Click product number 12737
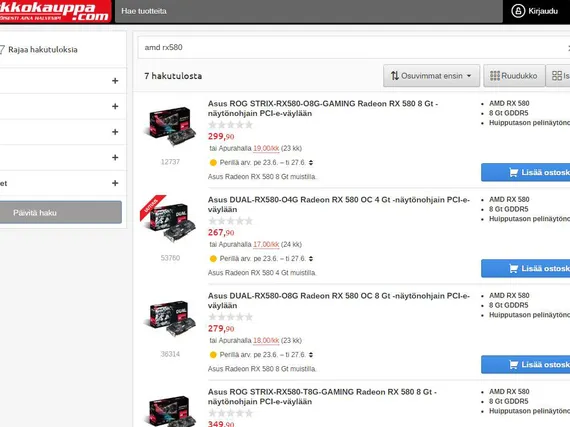570x427 pixels. [170, 162]
